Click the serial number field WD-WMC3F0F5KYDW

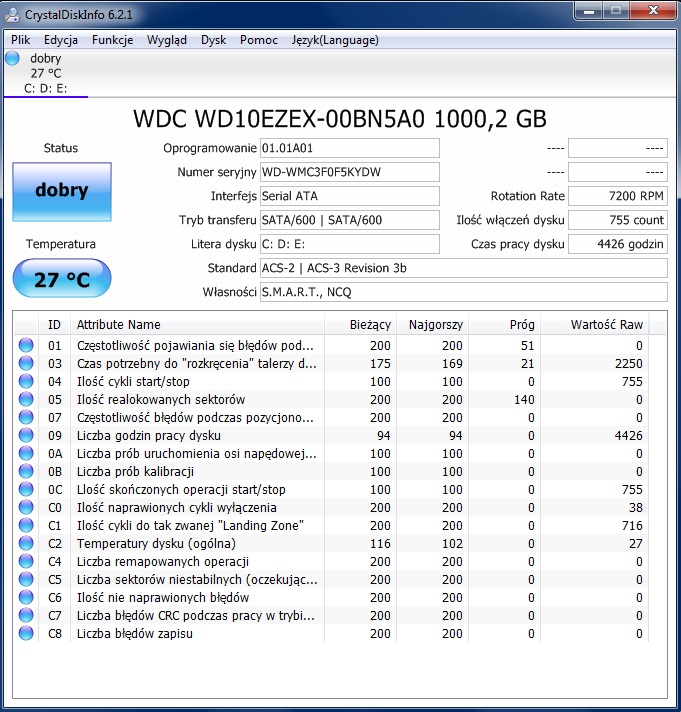pos(350,172)
